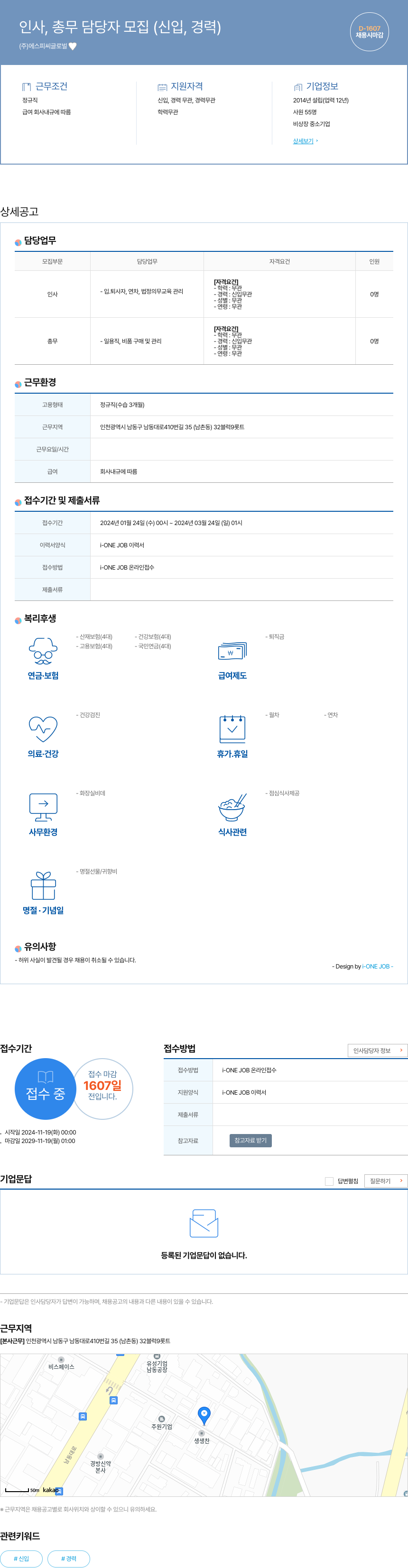Click the 총무 row in 모집부문 column
Screen dimensions: 408x1568
tap(52, 341)
